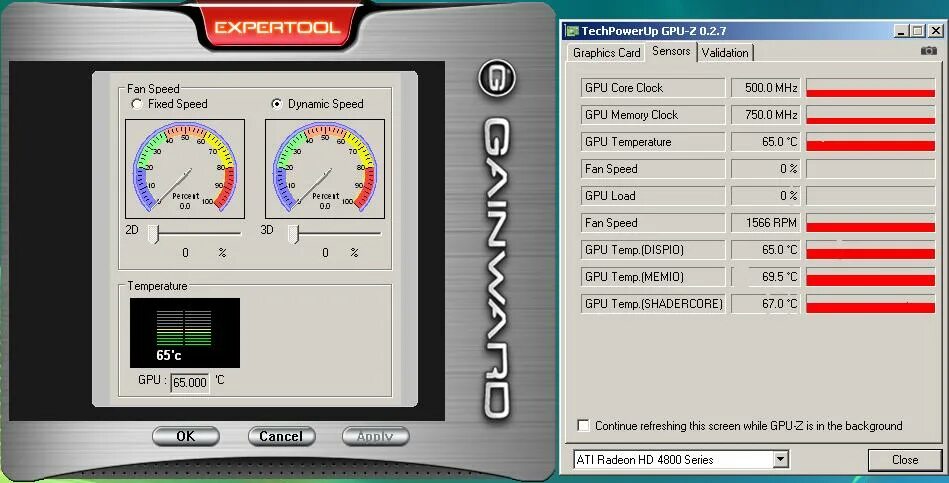
Task: Click the Apply button in ExperTool
Action: tap(375, 436)
